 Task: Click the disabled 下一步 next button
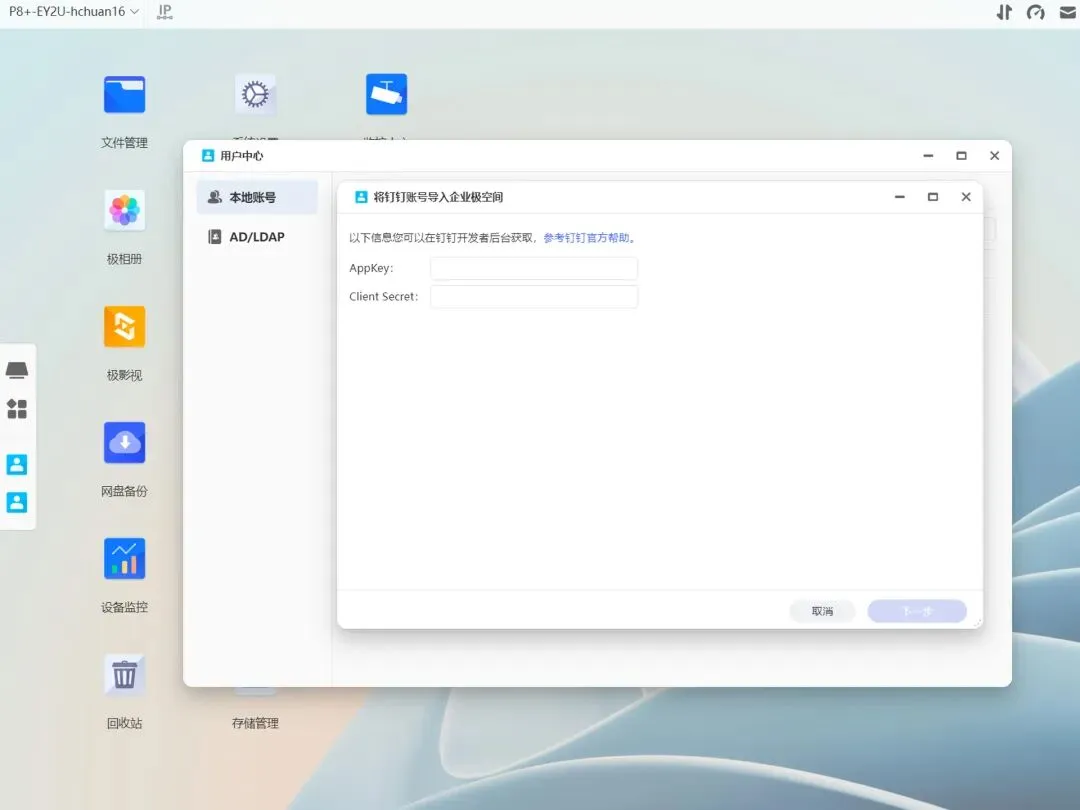(x=917, y=611)
